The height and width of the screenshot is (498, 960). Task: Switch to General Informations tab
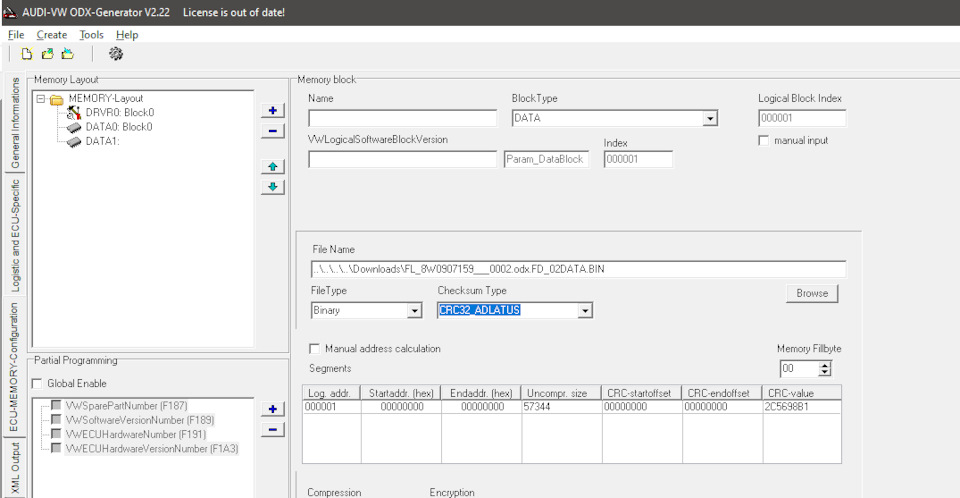[x=15, y=123]
